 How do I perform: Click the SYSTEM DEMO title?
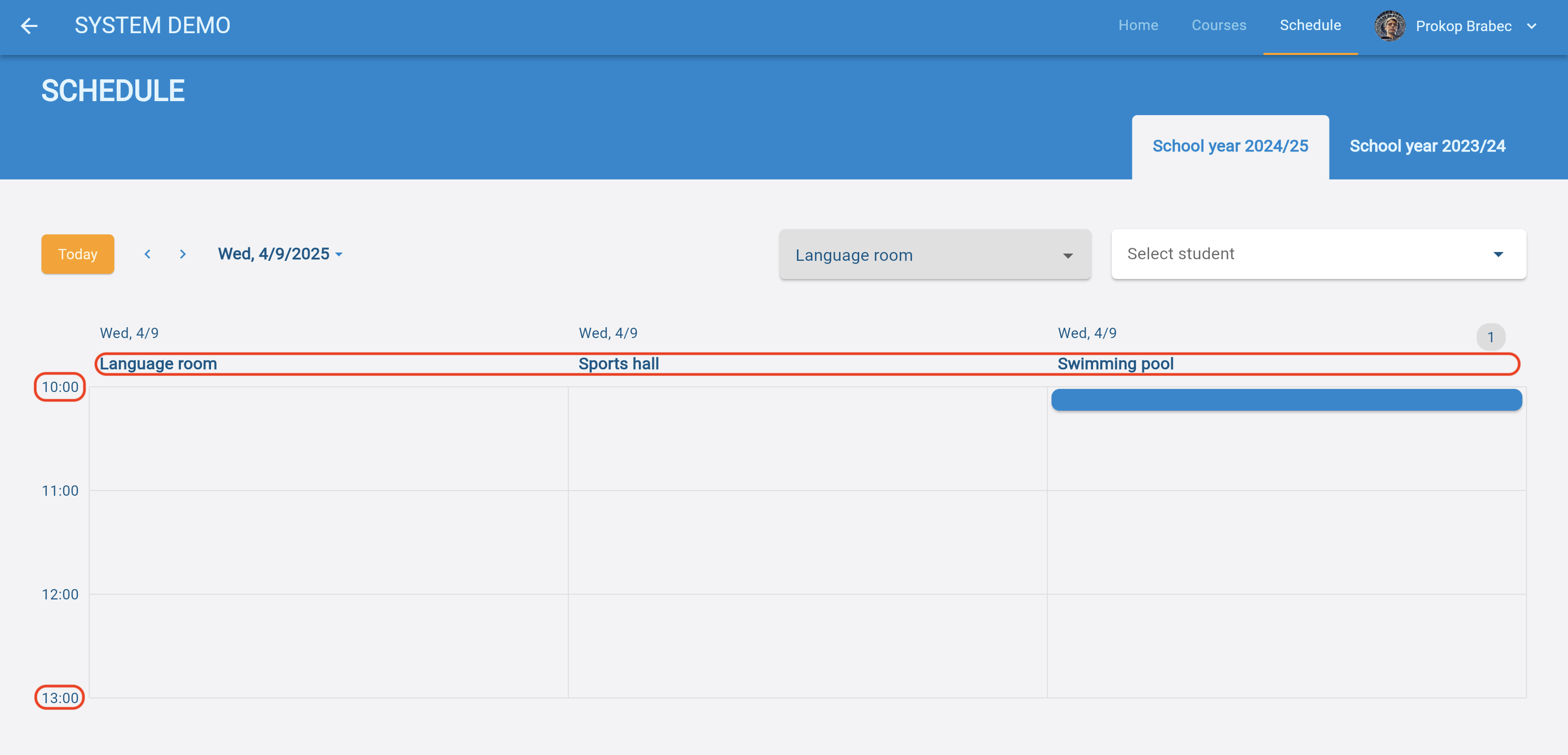coord(152,25)
